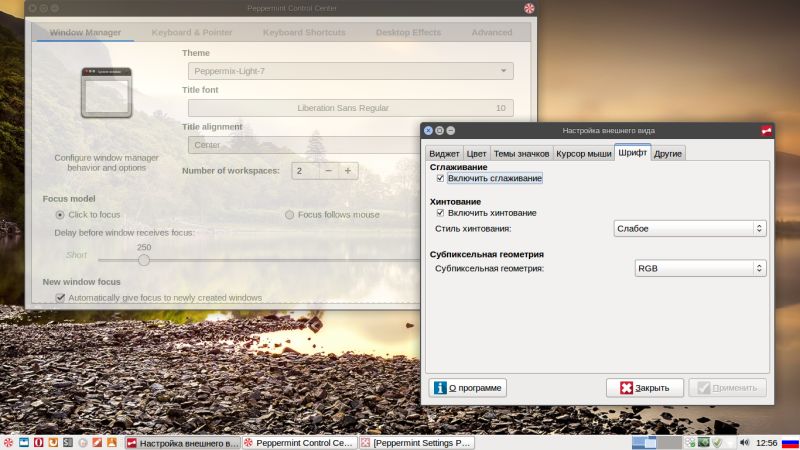Click the О программе button
800x450 pixels.
(467, 388)
